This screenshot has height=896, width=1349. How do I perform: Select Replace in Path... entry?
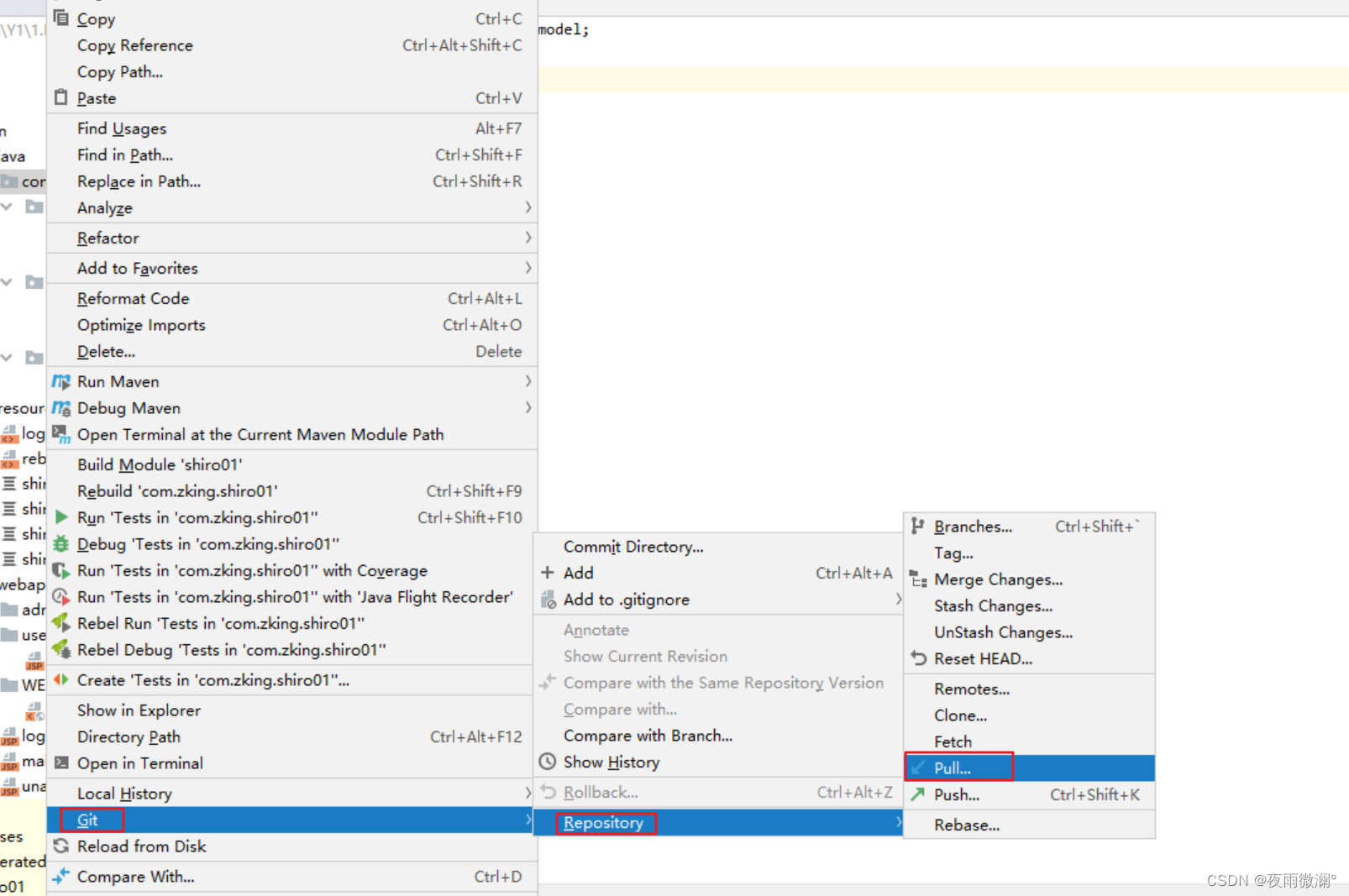[291, 181]
